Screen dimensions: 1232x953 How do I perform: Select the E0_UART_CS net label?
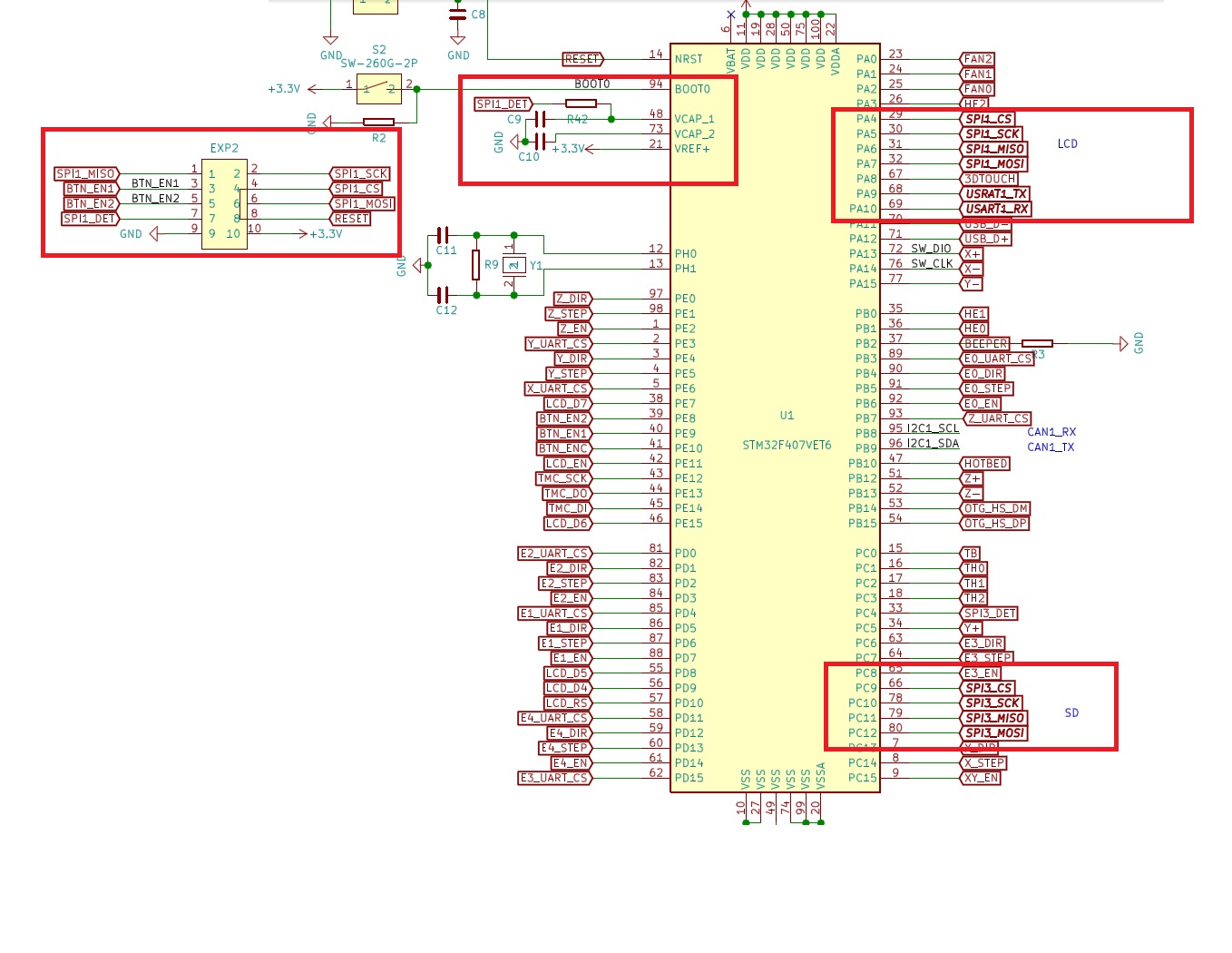[x=997, y=359]
